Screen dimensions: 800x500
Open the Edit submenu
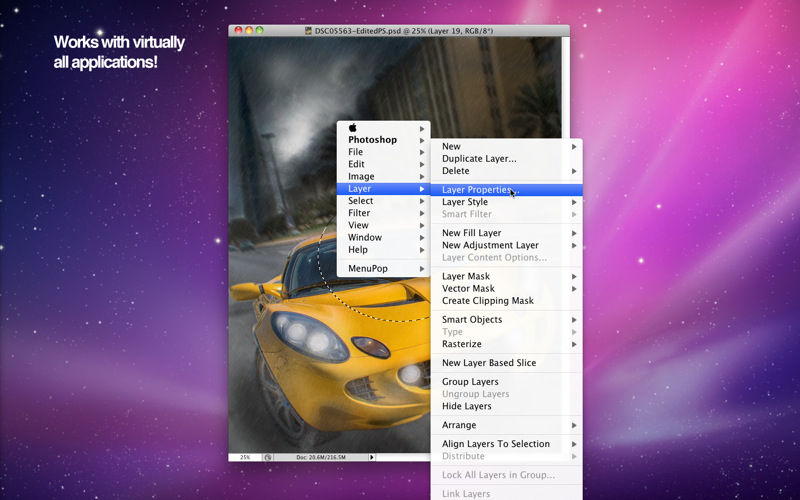(383, 164)
